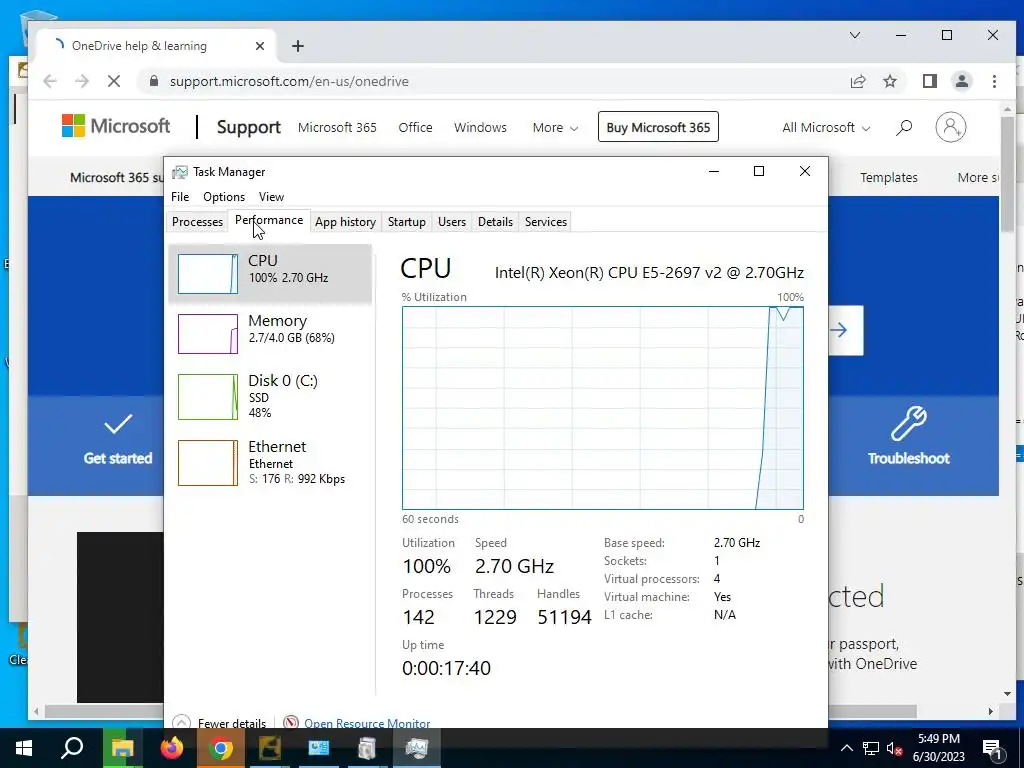The width and height of the screenshot is (1024, 768).
Task: Click the network tray icon
Action: 871,748
